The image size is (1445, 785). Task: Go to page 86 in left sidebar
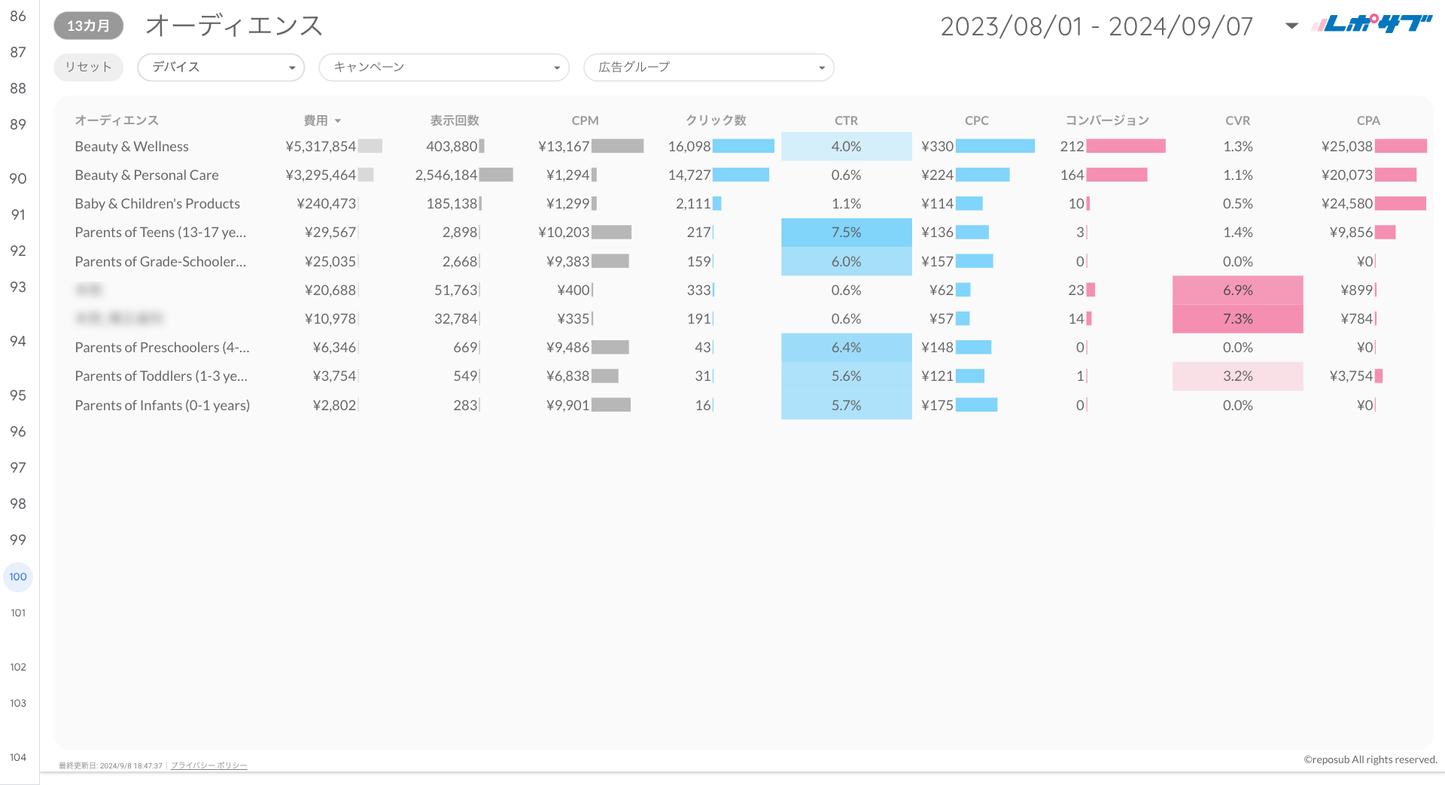click(x=18, y=16)
